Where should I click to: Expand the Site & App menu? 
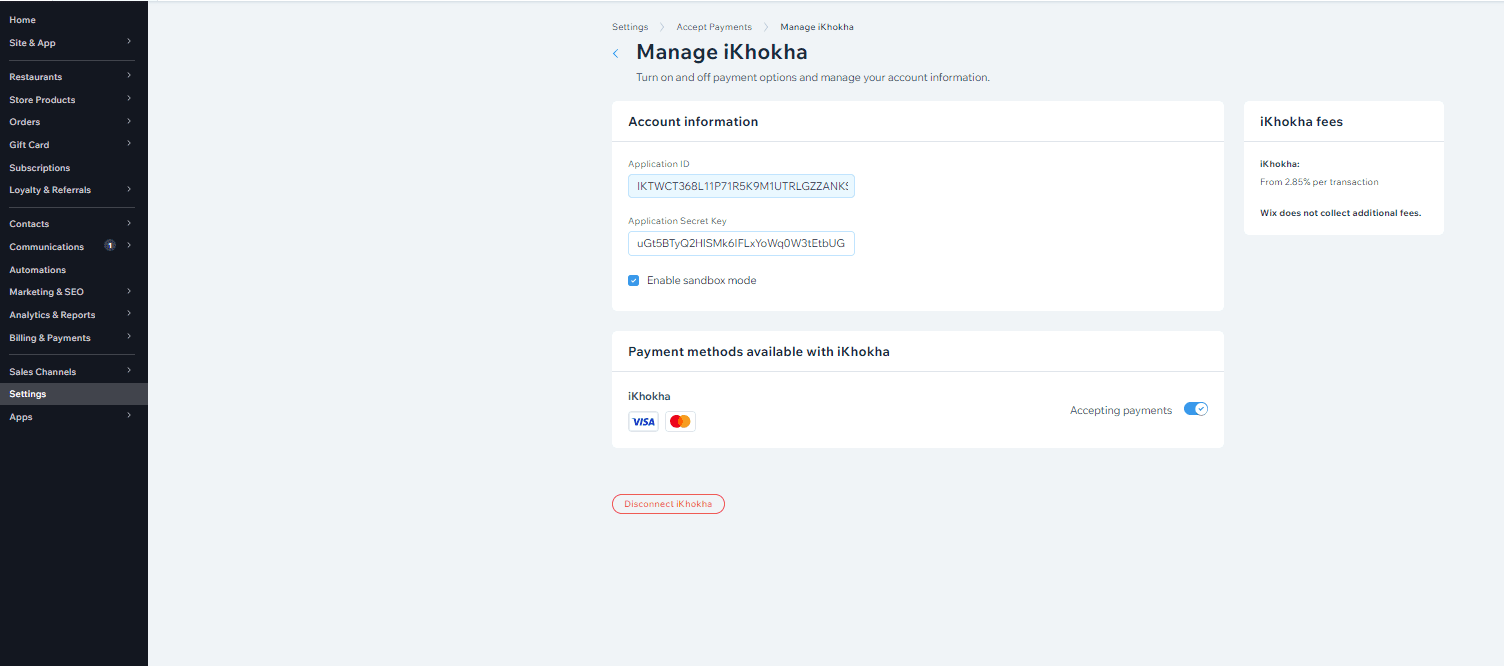pyautogui.click(x=129, y=42)
